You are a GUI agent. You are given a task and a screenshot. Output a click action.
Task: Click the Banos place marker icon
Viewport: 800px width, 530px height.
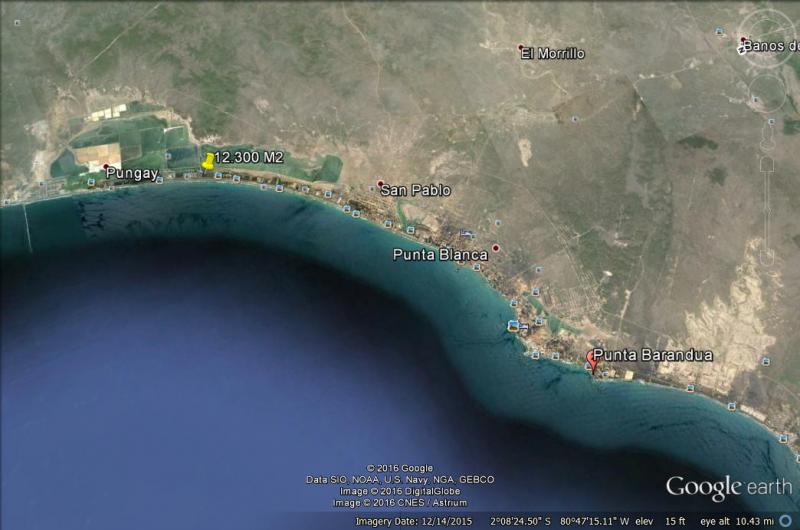(x=743, y=41)
